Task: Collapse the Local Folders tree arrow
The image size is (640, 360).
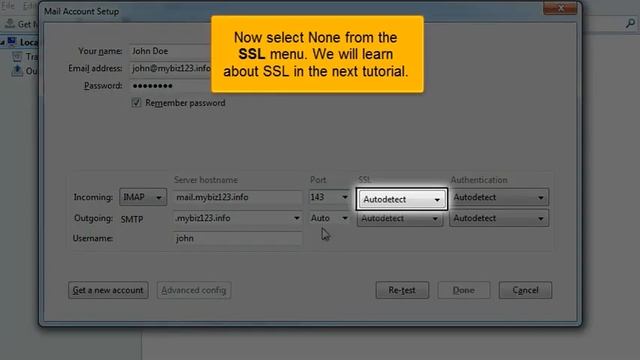Action: click(x=2, y=42)
